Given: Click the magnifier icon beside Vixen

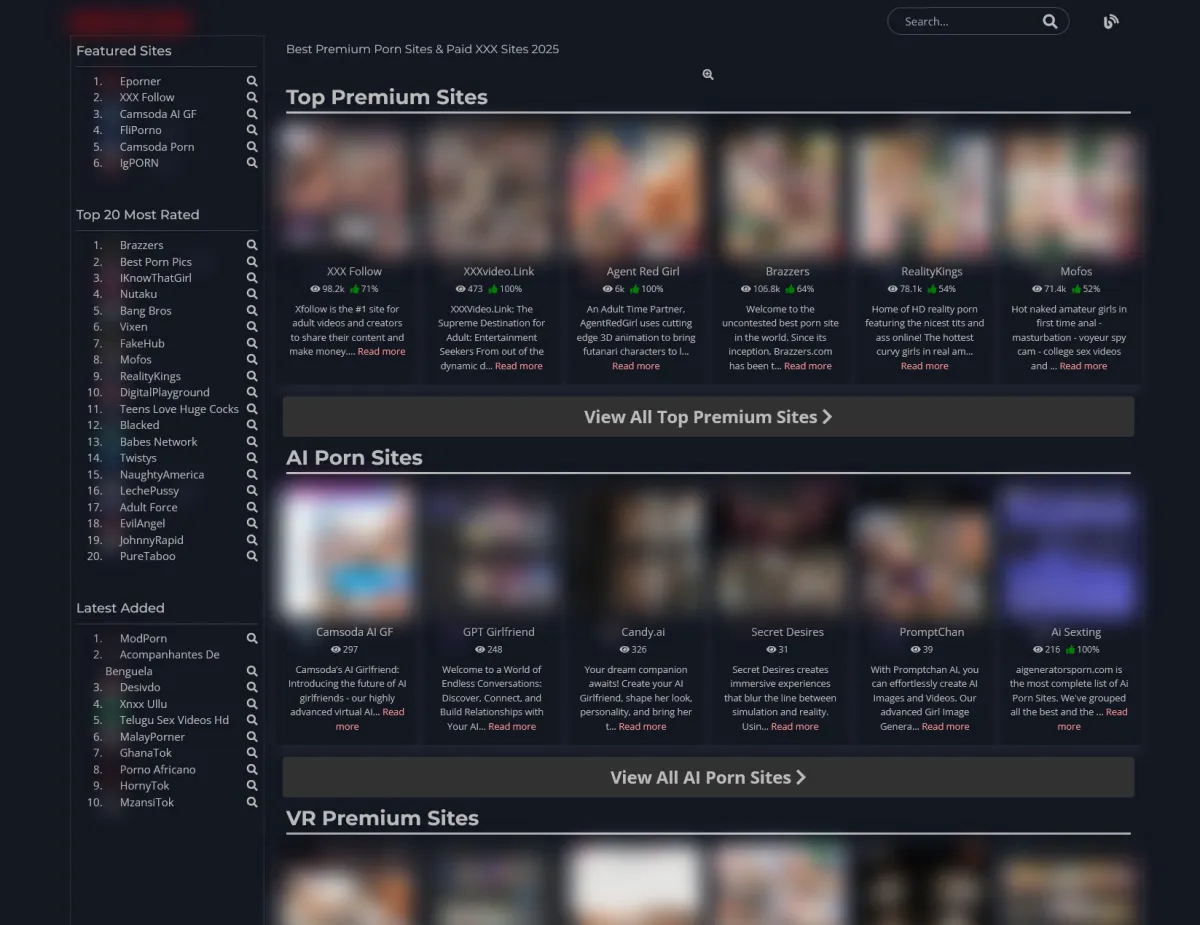Looking at the screenshot, I should tap(252, 327).
